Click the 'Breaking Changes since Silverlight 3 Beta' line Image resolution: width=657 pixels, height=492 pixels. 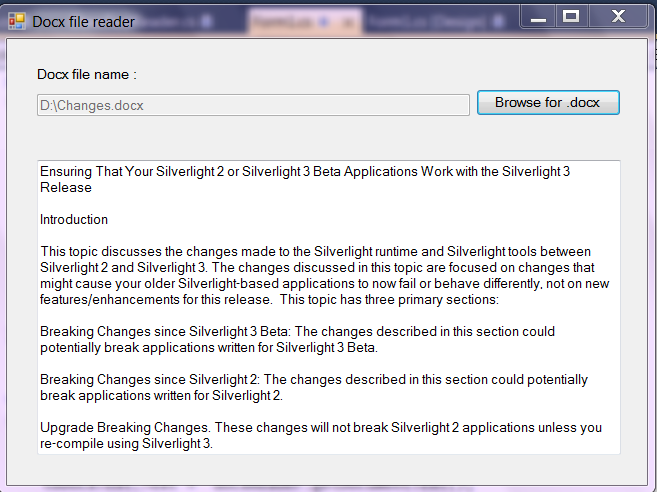(297, 331)
